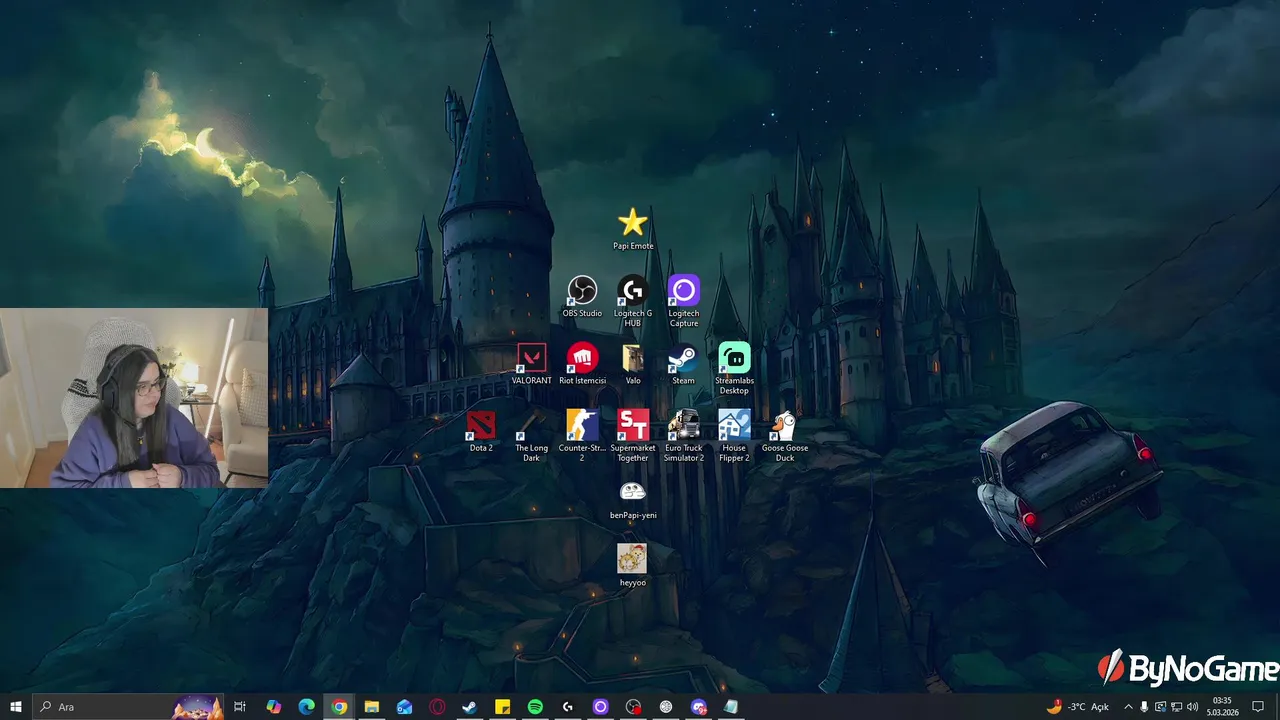Select the VALORANT desktop shortcut

tap(531, 364)
